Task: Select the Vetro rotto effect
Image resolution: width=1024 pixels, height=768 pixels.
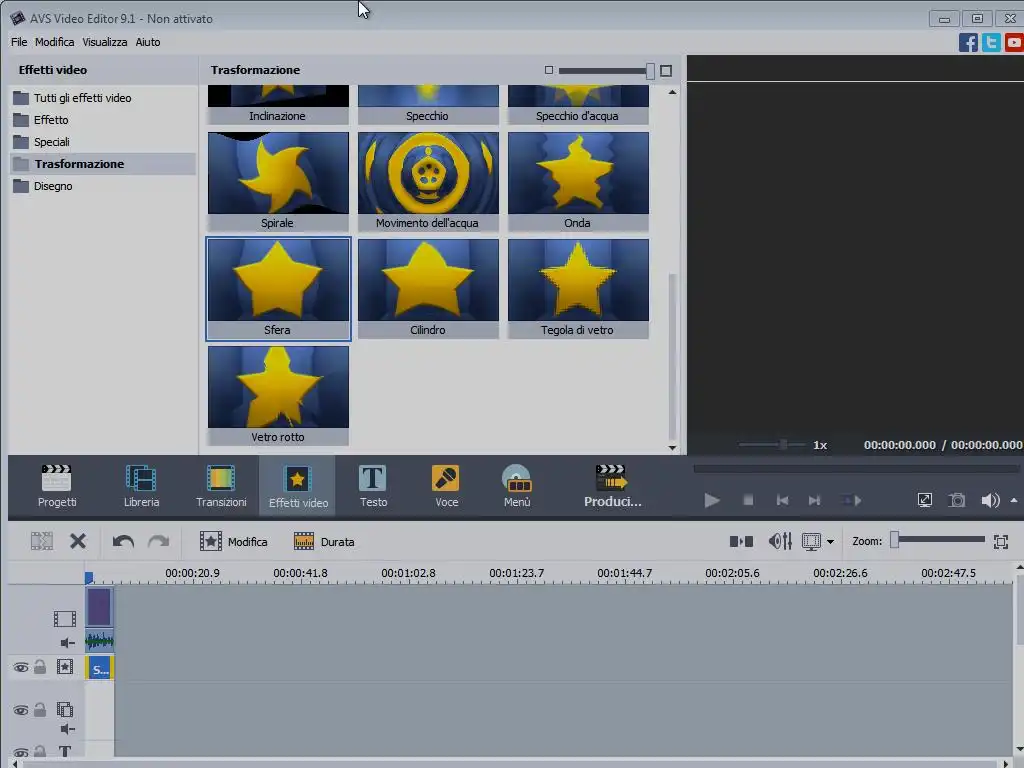Action: point(278,395)
